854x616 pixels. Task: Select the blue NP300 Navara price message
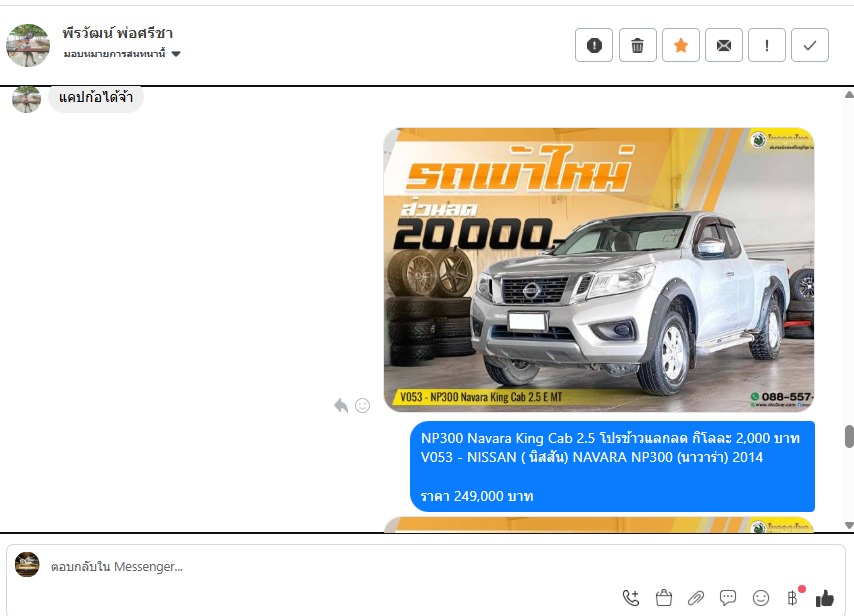coord(612,466)
